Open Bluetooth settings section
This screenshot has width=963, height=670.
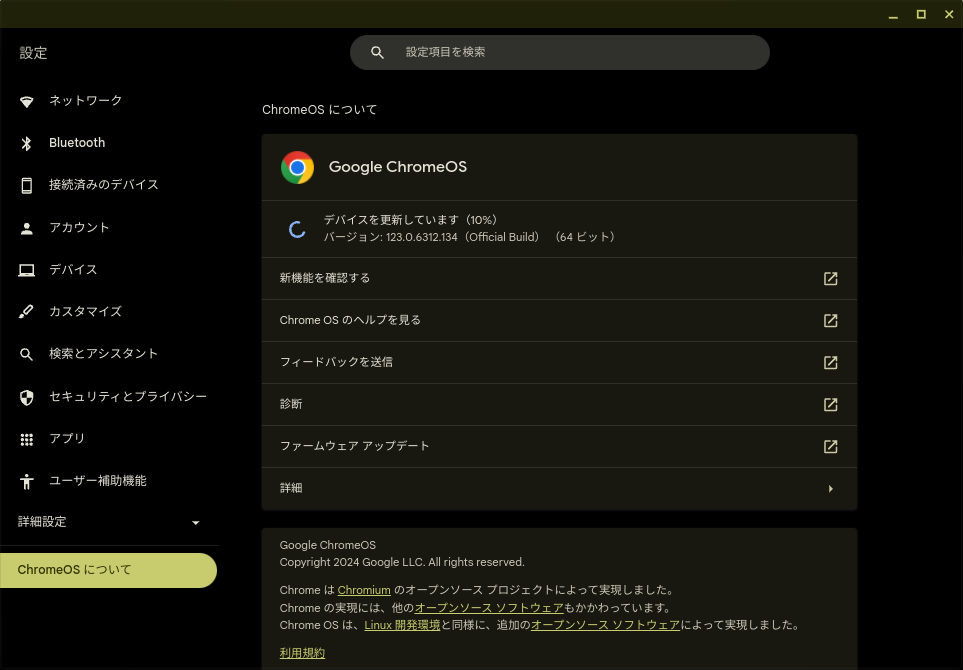(x=77, y=142)
